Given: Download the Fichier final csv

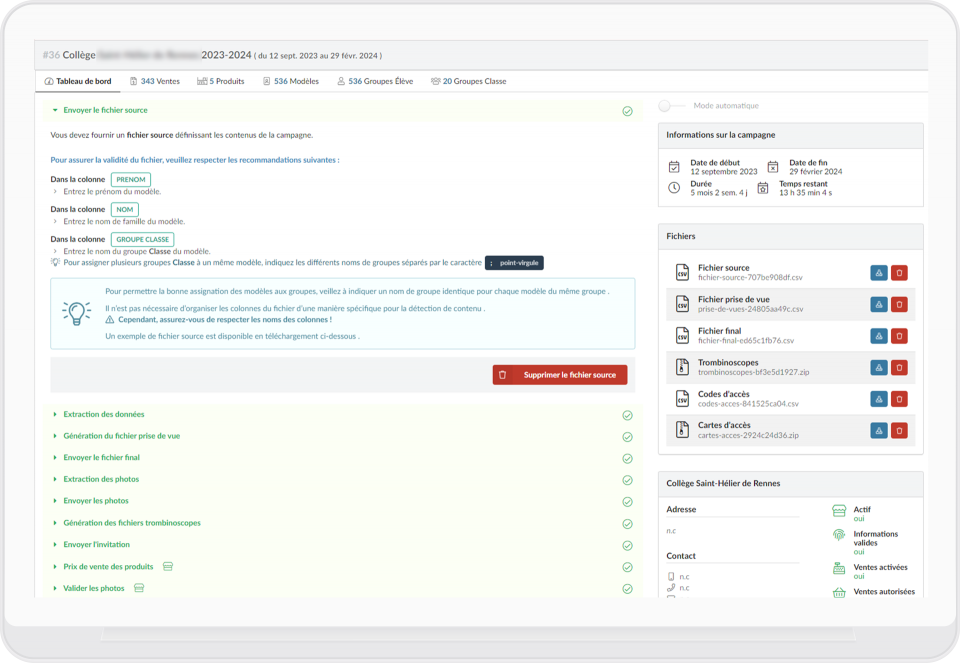Looking at the screenshot, I should [879, 336].
